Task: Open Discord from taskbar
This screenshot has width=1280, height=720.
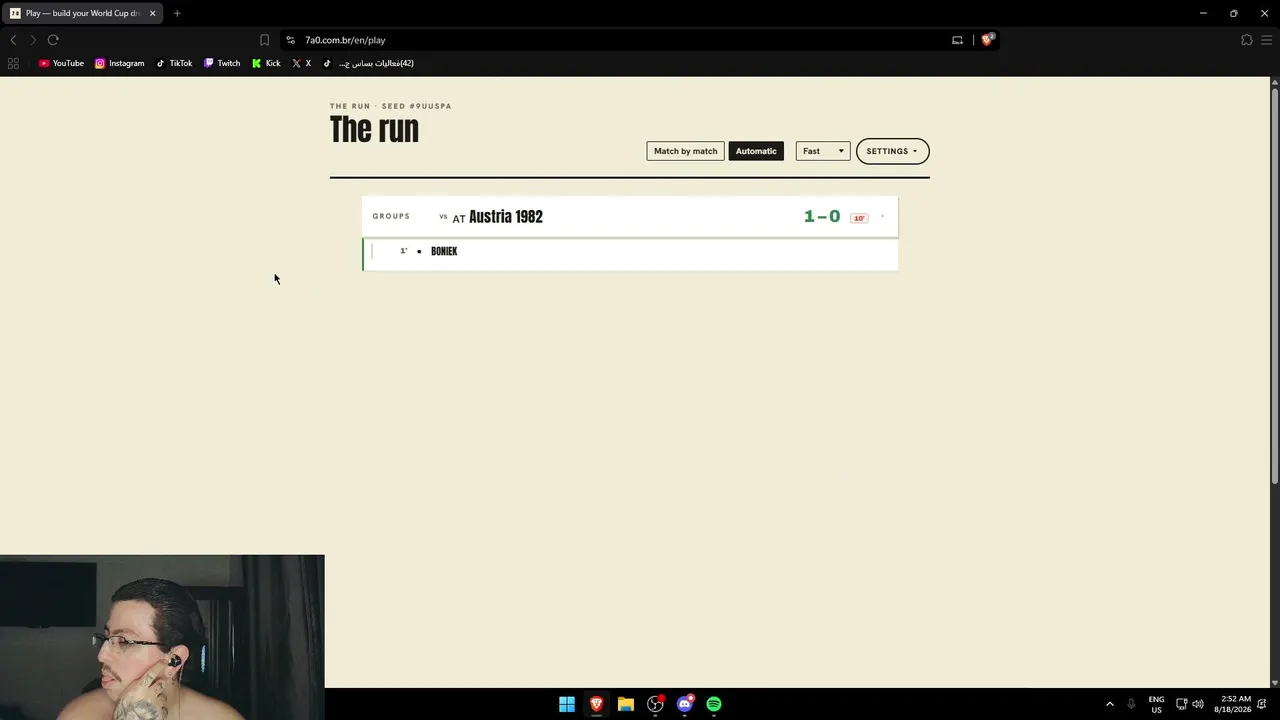Action: [x=685, y=704]
